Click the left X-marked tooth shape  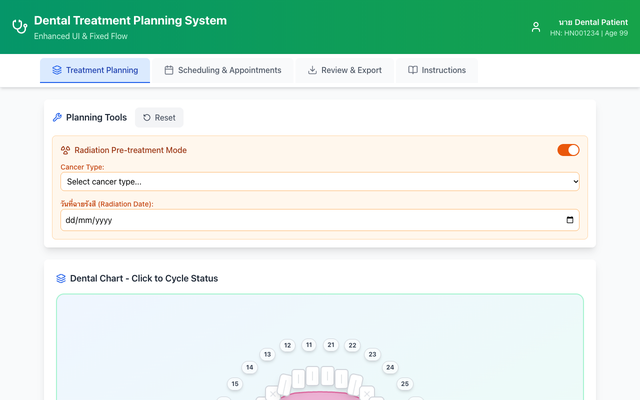[272, 393]
